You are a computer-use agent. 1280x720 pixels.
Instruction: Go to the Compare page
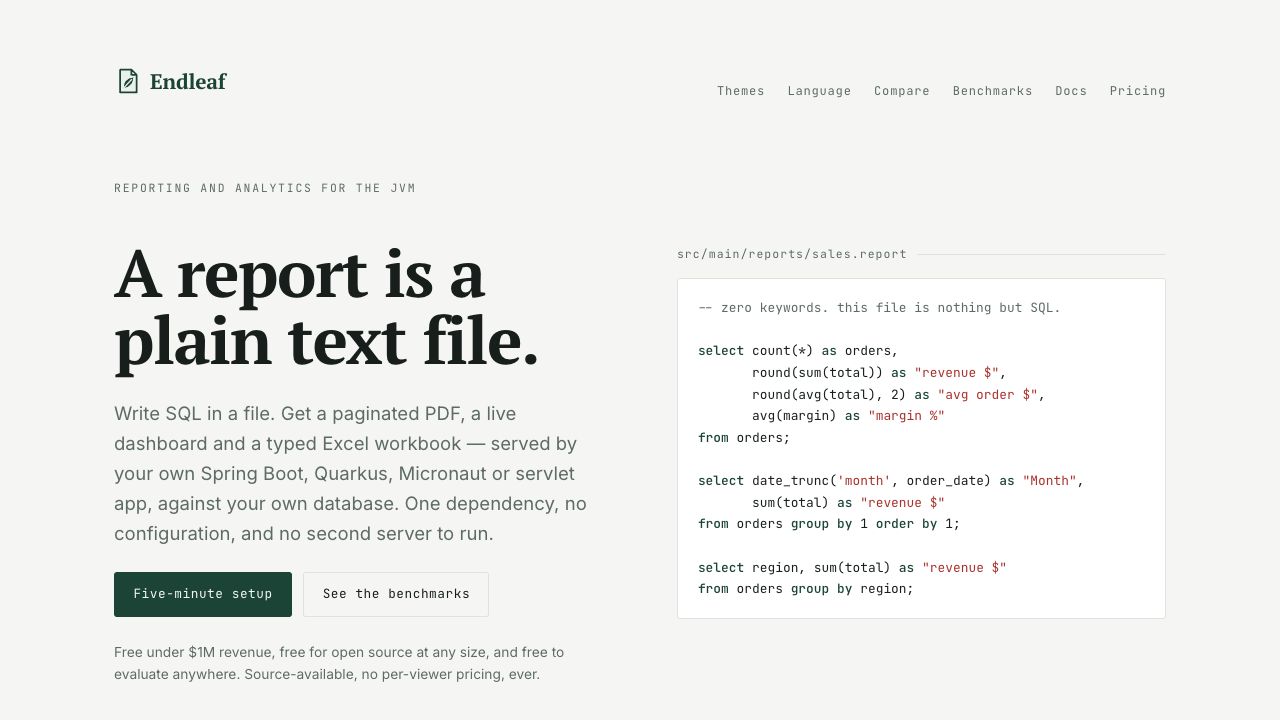coord(902,91)
